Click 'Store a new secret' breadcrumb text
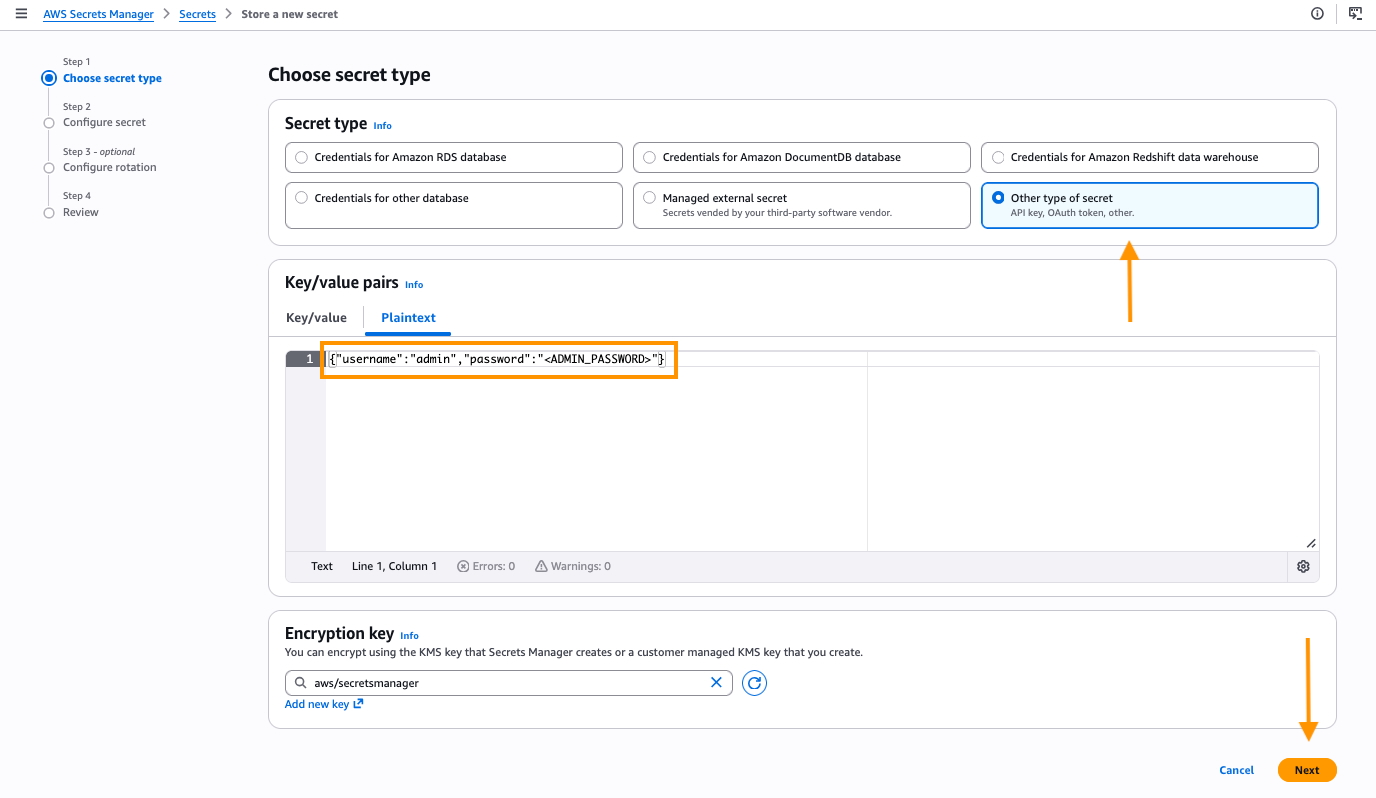Screen dimensions: 1376x798 coord(290,14)
